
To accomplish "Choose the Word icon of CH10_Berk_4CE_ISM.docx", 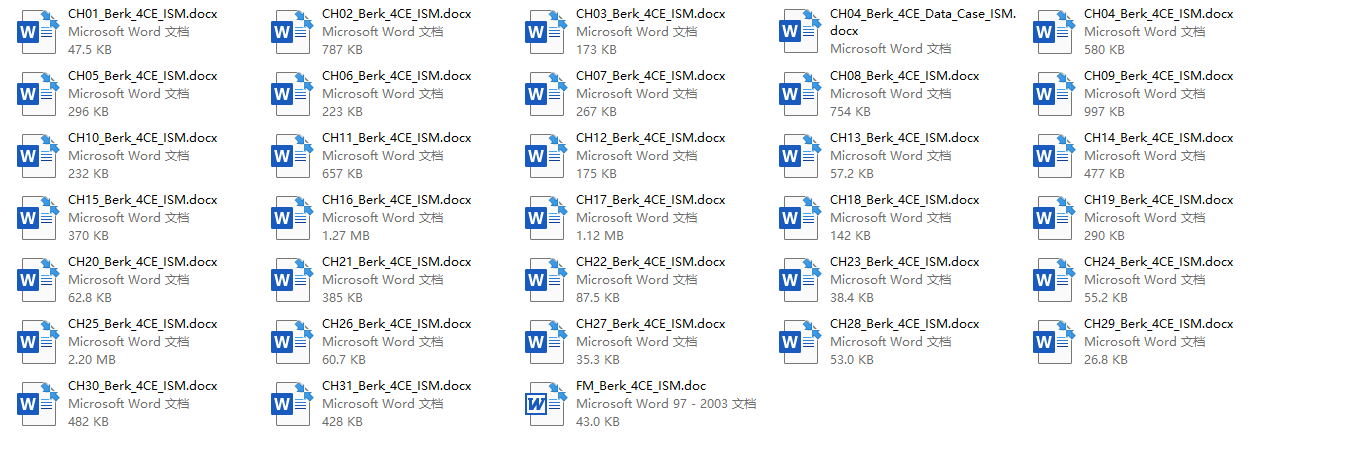I will (x=39, y=156).
